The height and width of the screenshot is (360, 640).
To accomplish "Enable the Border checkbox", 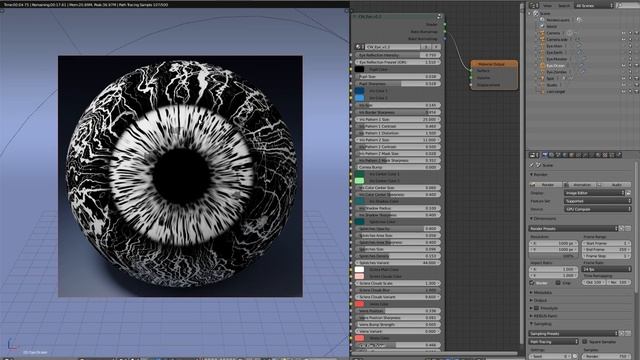I will point(532,282).
